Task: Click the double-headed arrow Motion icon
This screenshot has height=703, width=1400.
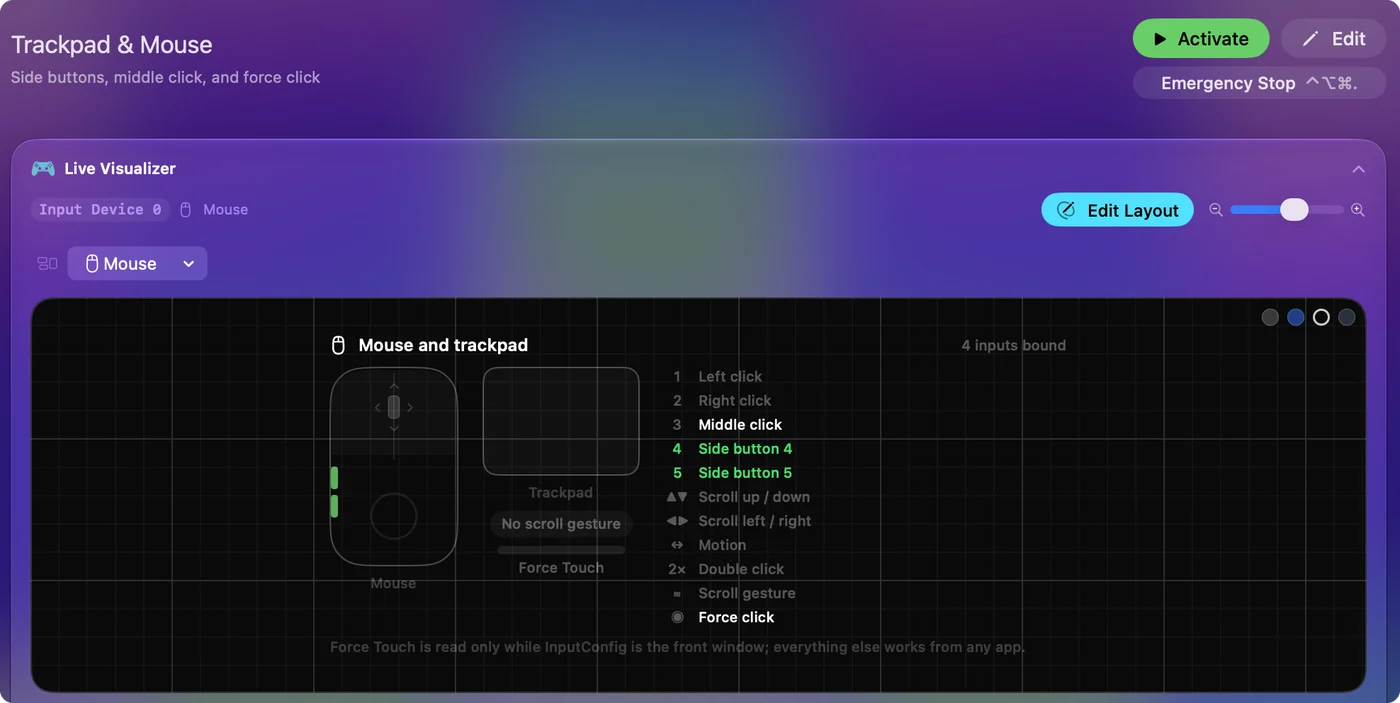Action: (x=677, y=545)
